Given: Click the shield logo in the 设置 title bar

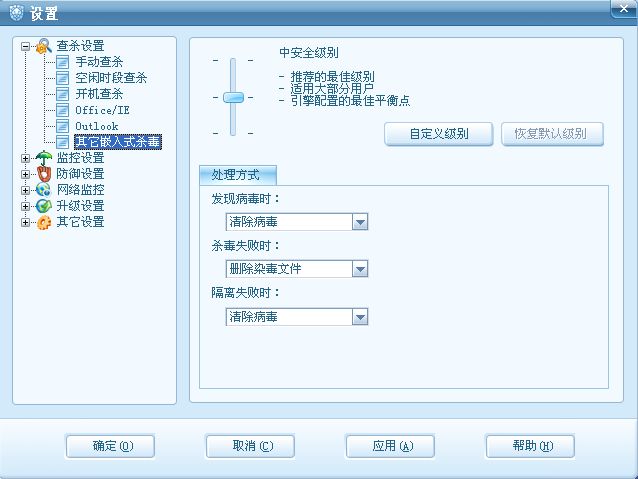Looking at the screenshot, I should tap(17, 13).
